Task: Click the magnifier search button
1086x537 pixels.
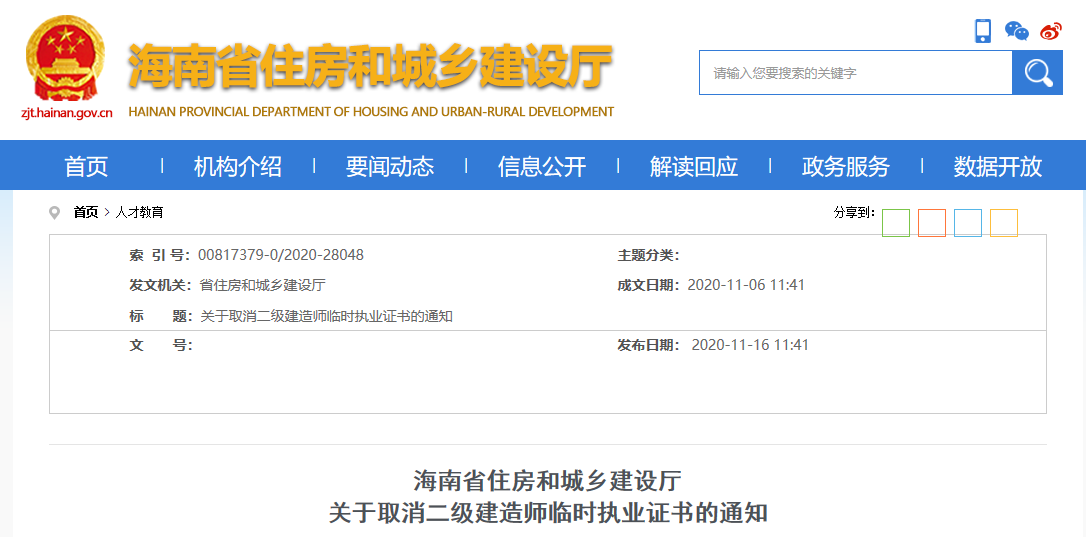Action: click(1037, 73)
